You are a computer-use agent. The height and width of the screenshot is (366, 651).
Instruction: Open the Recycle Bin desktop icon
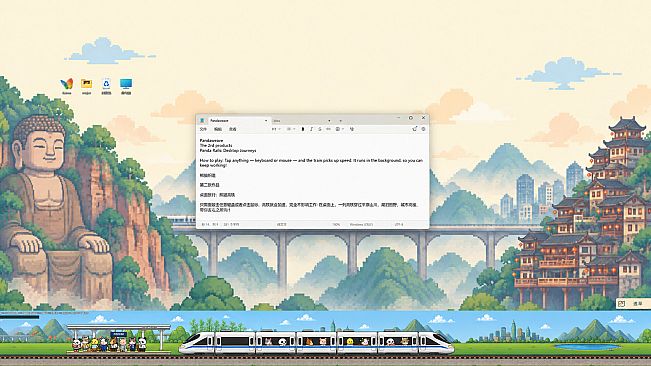(106, 86)
